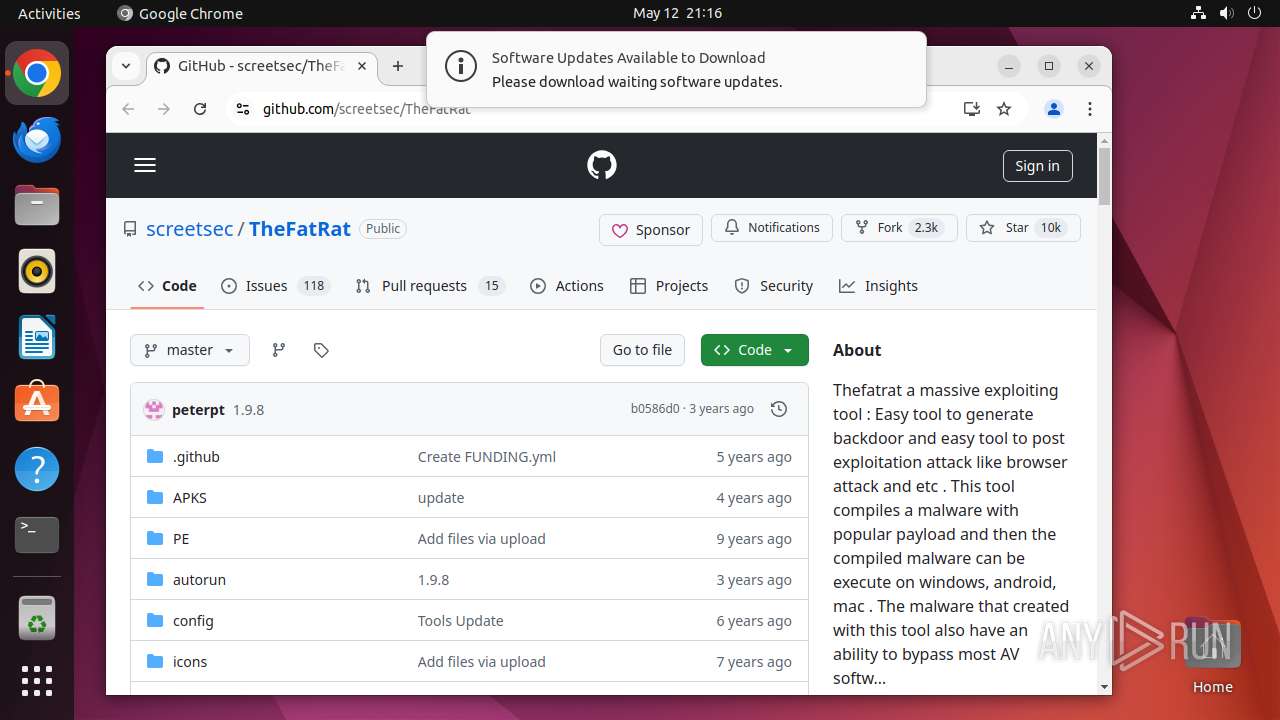
Task: Open the Code tab
Action: 167,286
